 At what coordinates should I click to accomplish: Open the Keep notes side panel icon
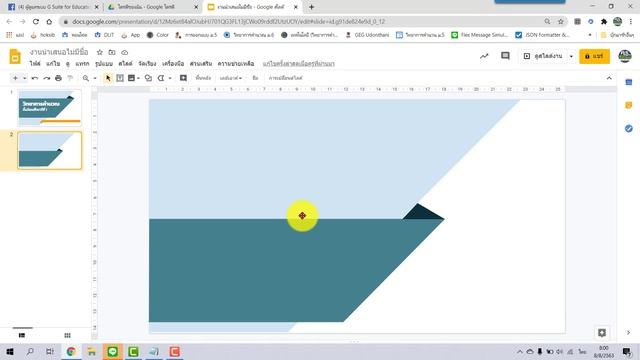pyautogui.click(x=629, y=105)
